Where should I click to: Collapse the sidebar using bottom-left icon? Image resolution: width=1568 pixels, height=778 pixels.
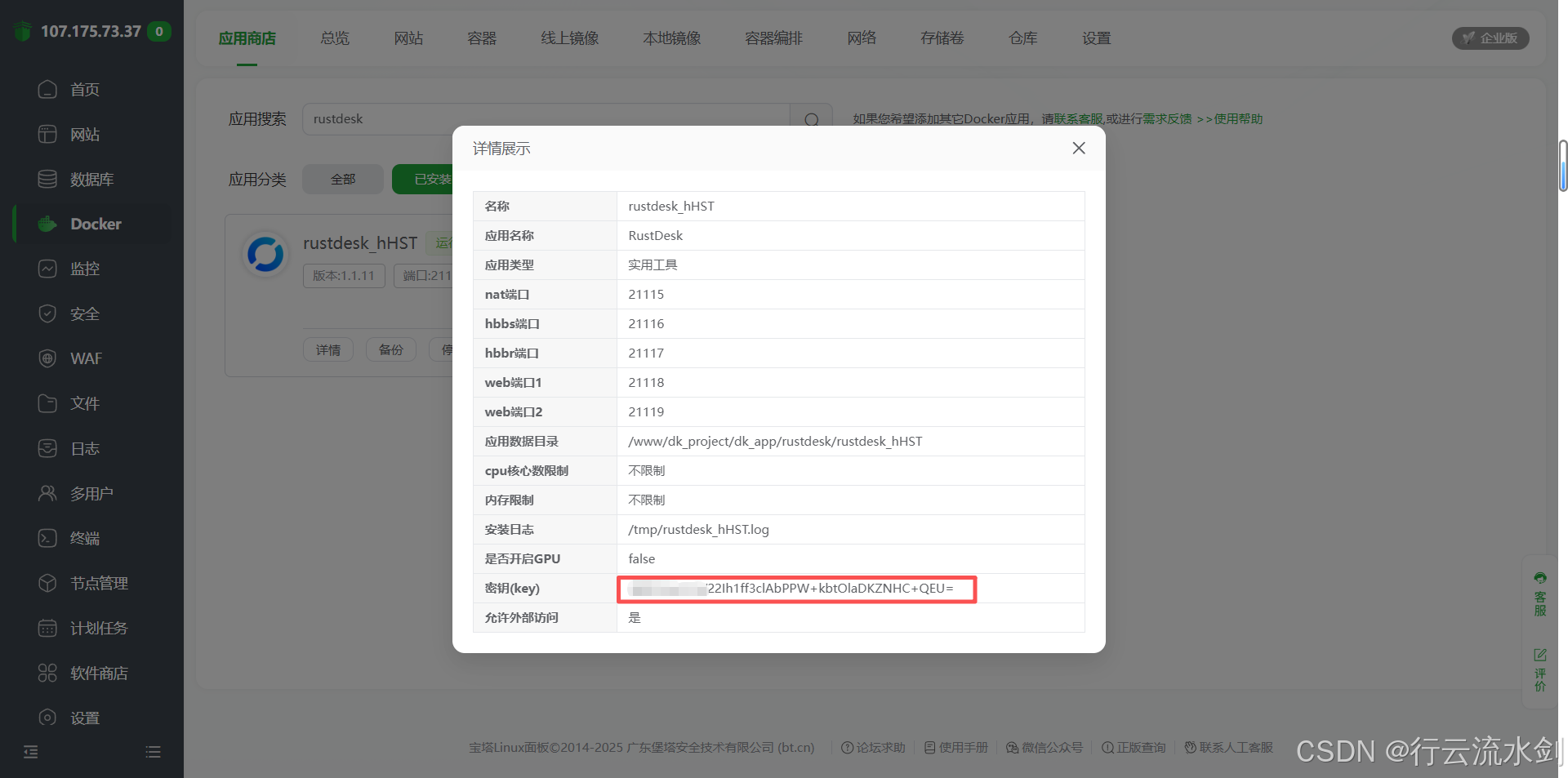point(31,752)
